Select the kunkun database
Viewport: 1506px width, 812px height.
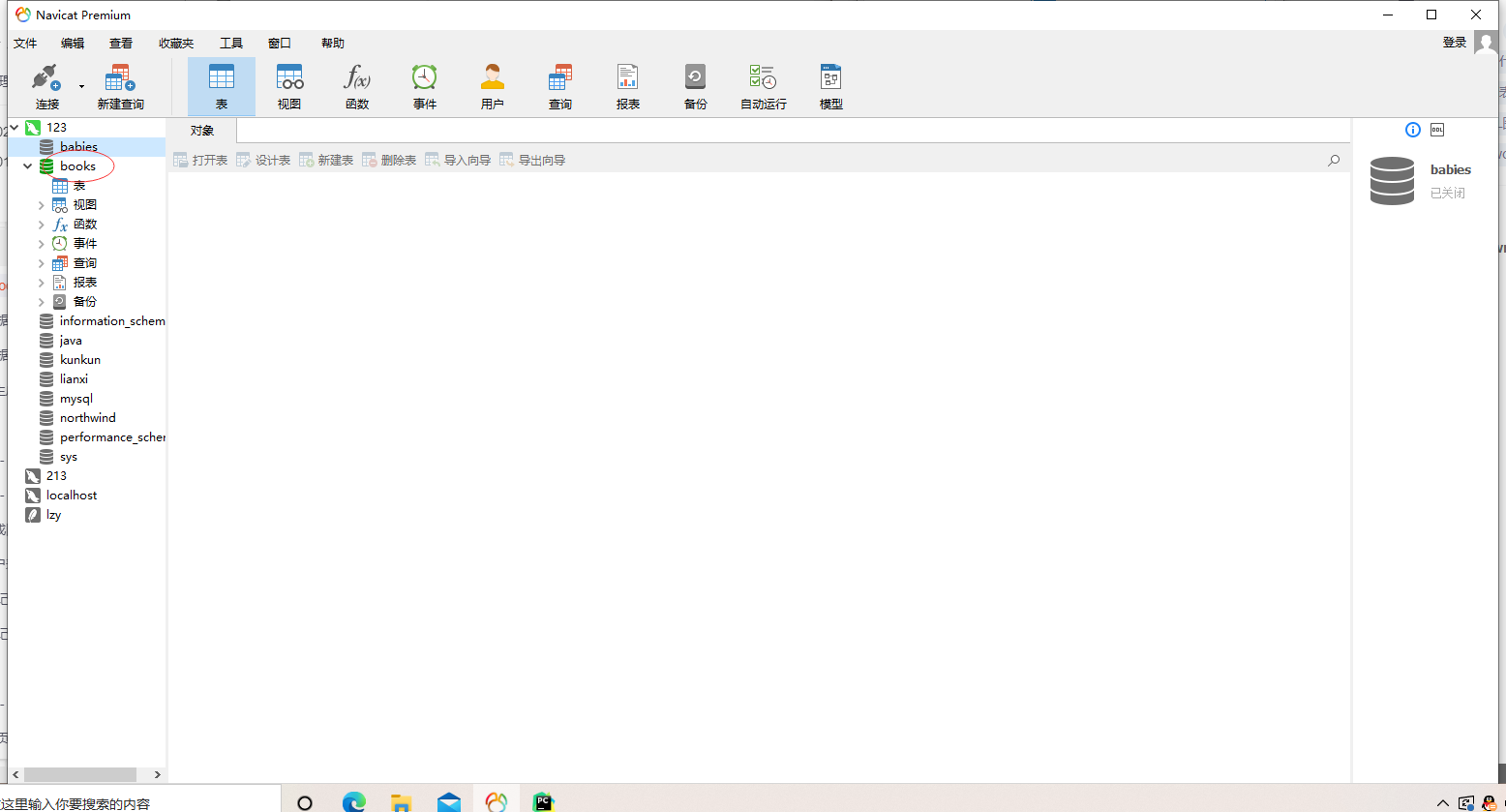tap(79, 360)
